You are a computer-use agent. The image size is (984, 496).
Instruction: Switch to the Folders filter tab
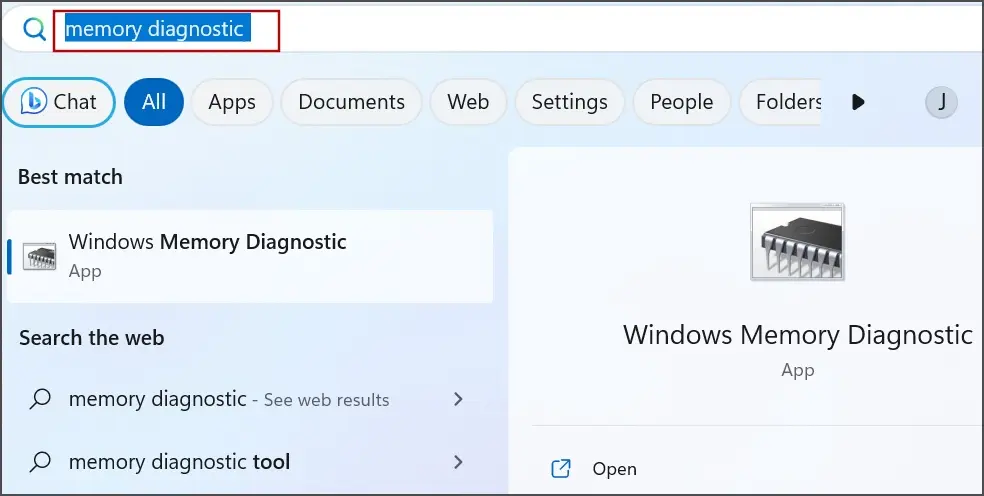tap(780, 102)
